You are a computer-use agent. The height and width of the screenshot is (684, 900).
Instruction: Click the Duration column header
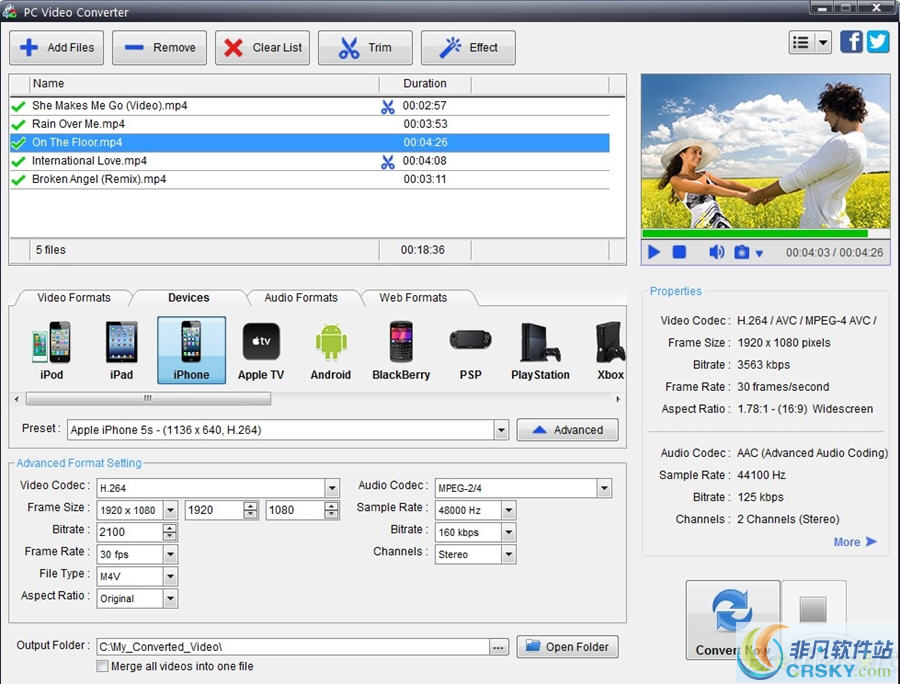click(x=425, y=84)
